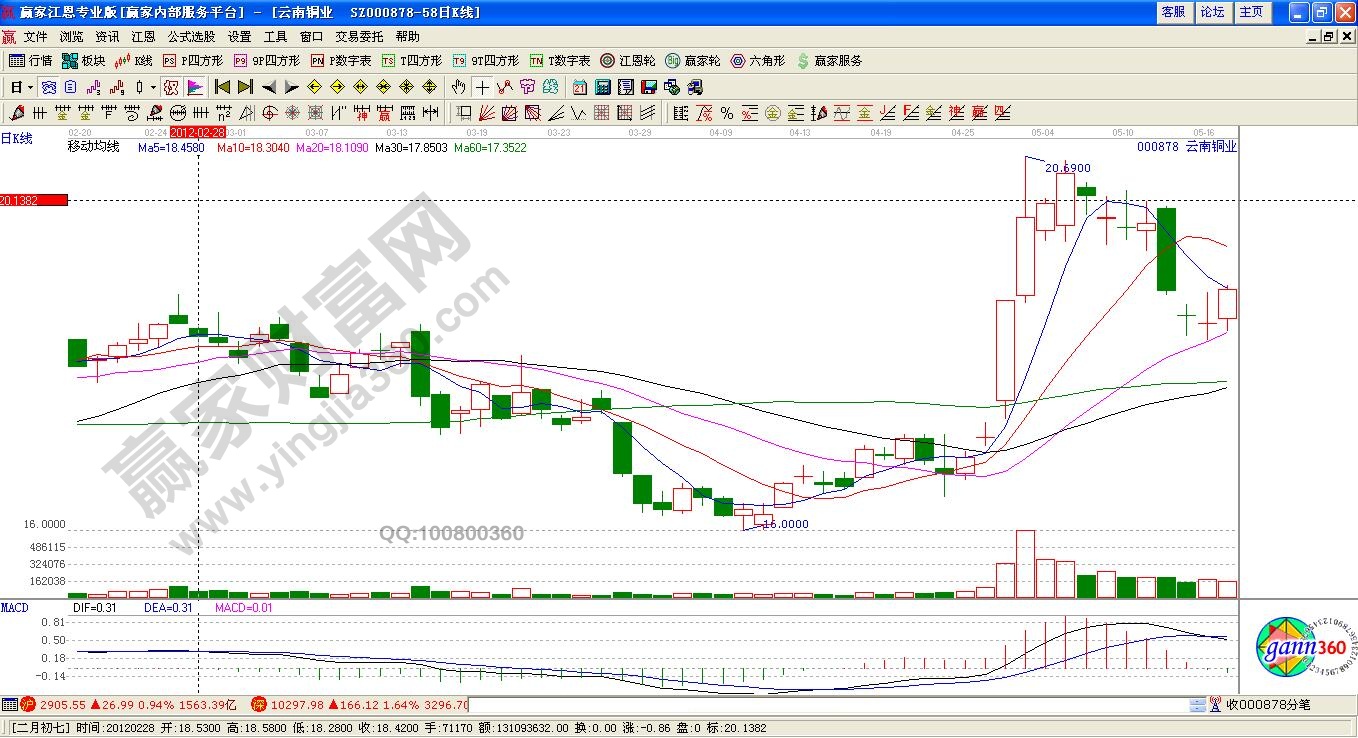Screen dimensions: 1358x738
Task: Click the percent sign drawing tool
Action: point(726,113)
